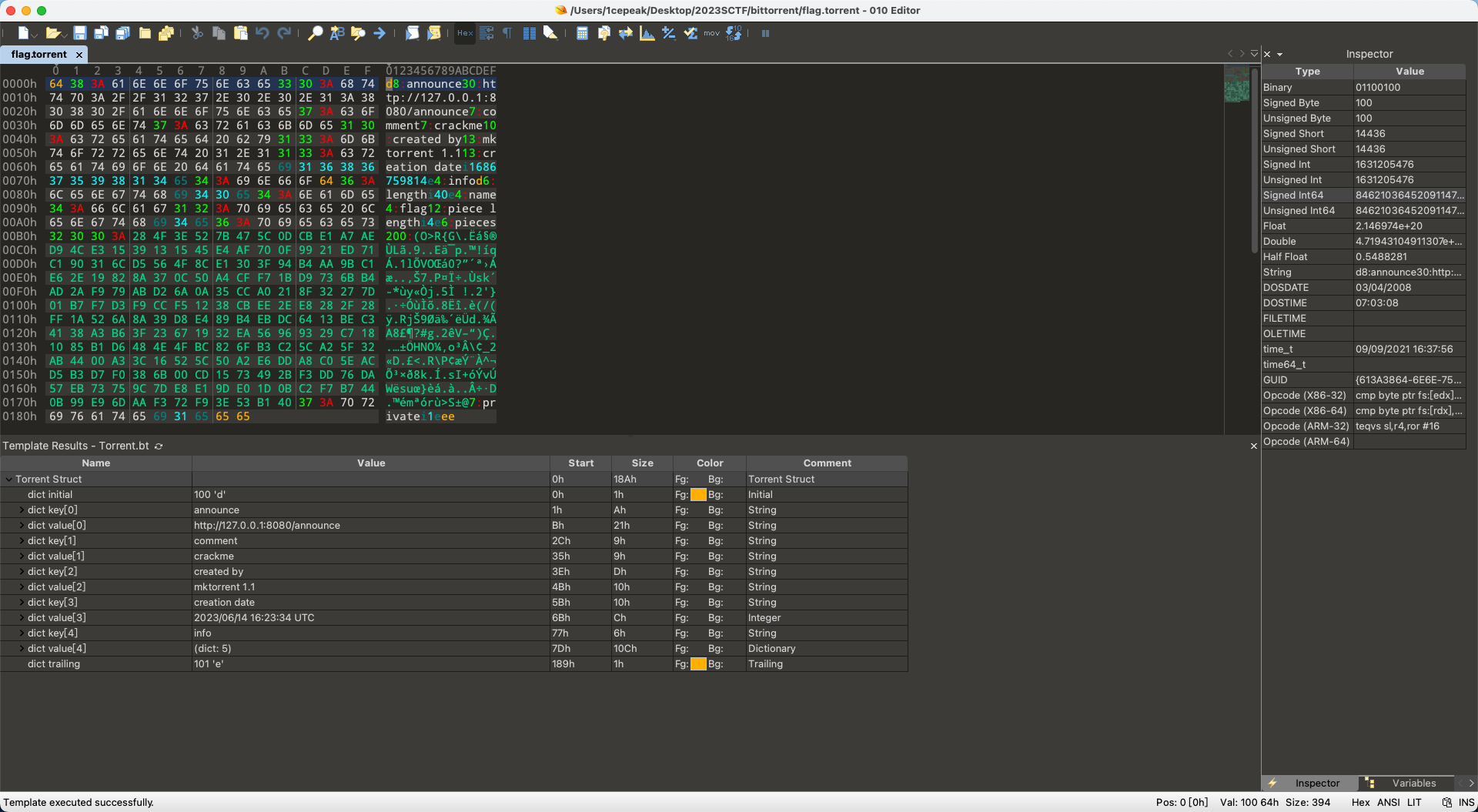Click the hex editor mini-map thumbnail
Screen dimensions: 1478x812
pos(1236,84)
